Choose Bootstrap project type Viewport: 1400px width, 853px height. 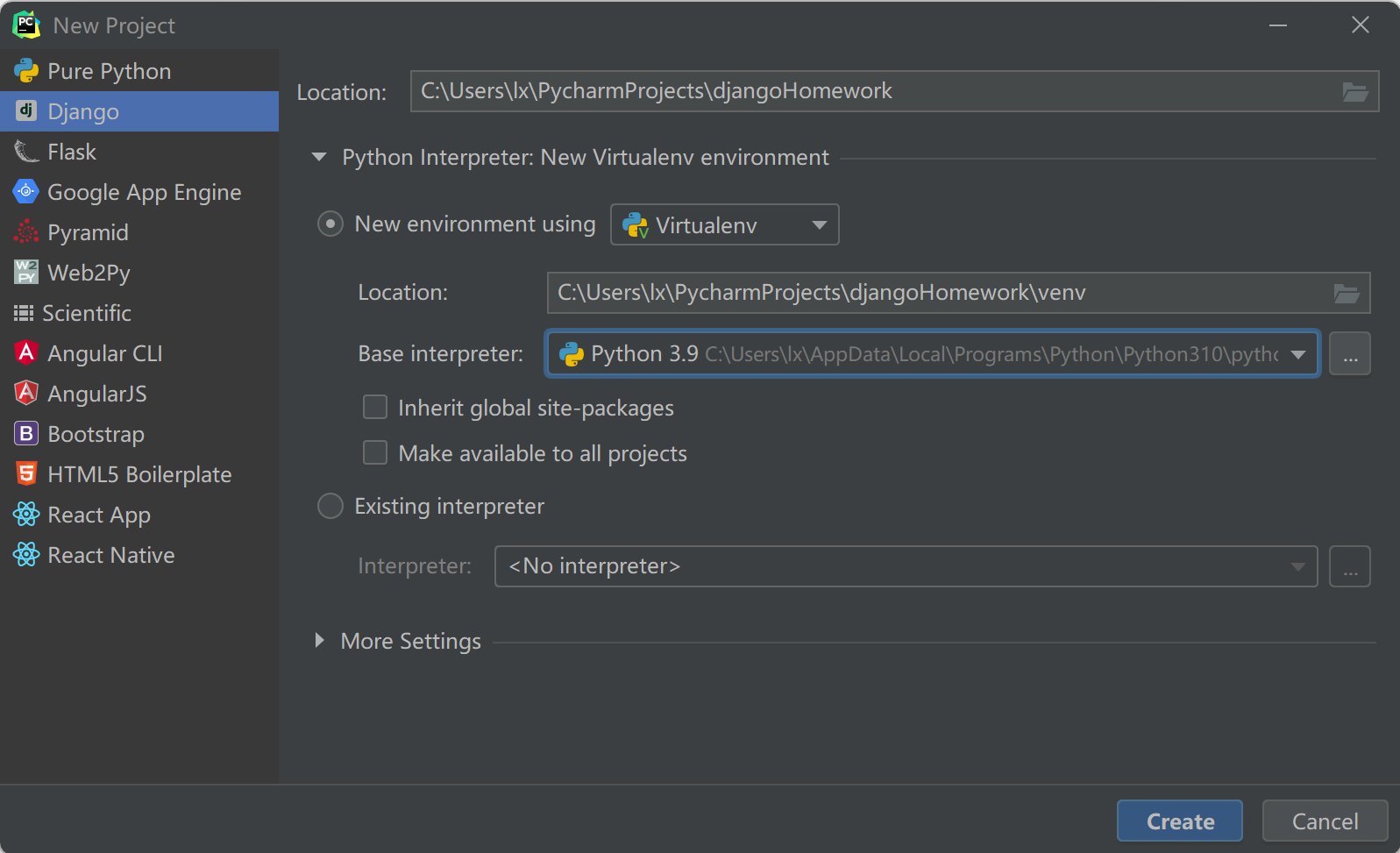pos(139,434)
